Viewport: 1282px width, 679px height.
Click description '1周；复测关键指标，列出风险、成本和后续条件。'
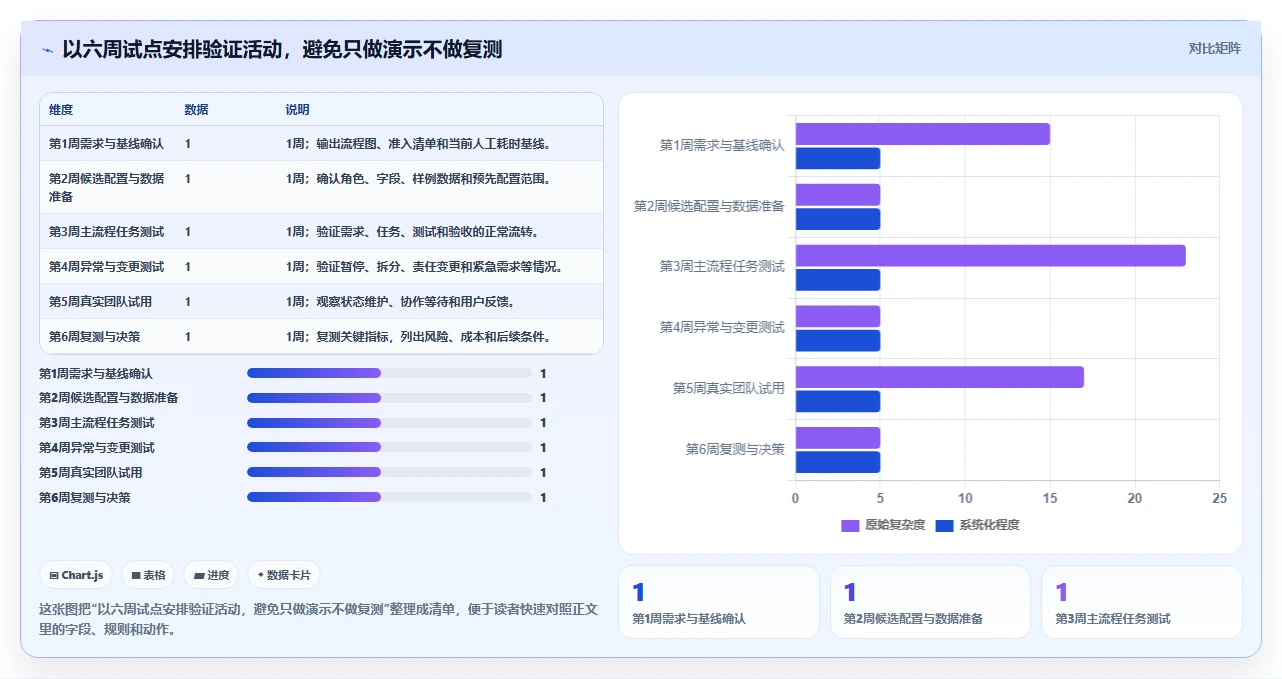pyautogui.click(x=418, y=337)
